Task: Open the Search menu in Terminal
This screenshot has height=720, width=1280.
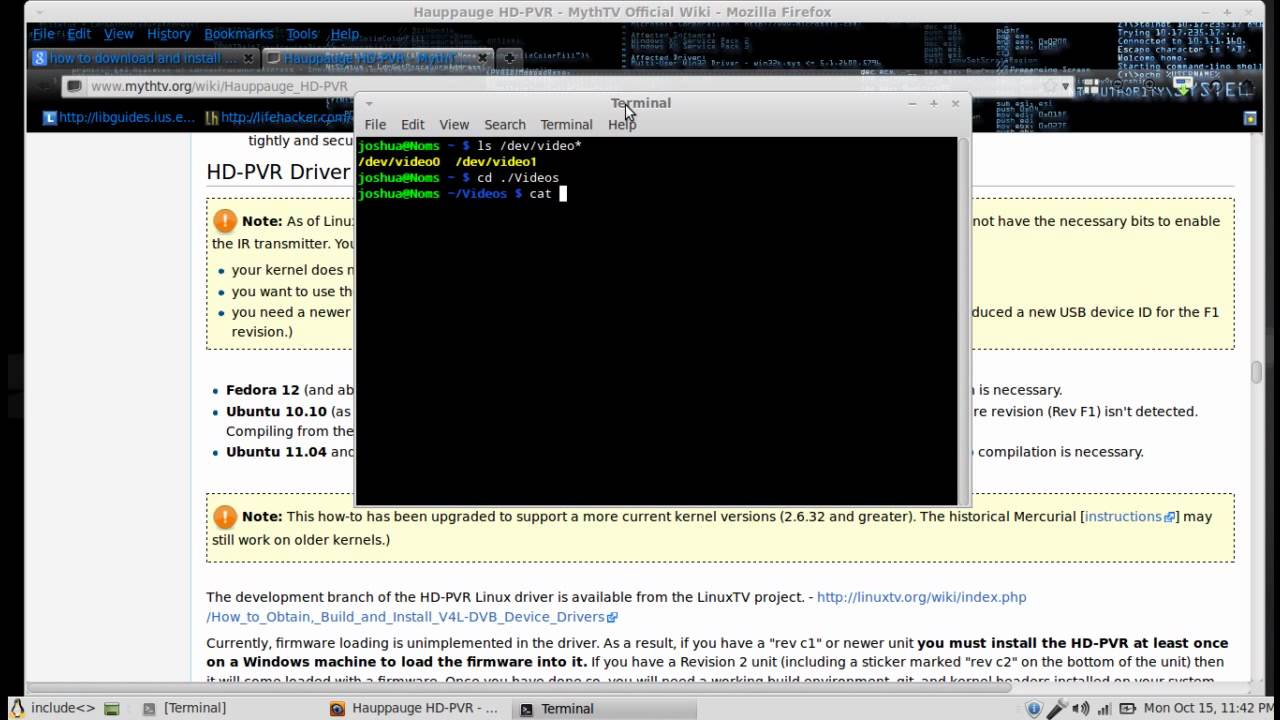Action: [505, 125]
